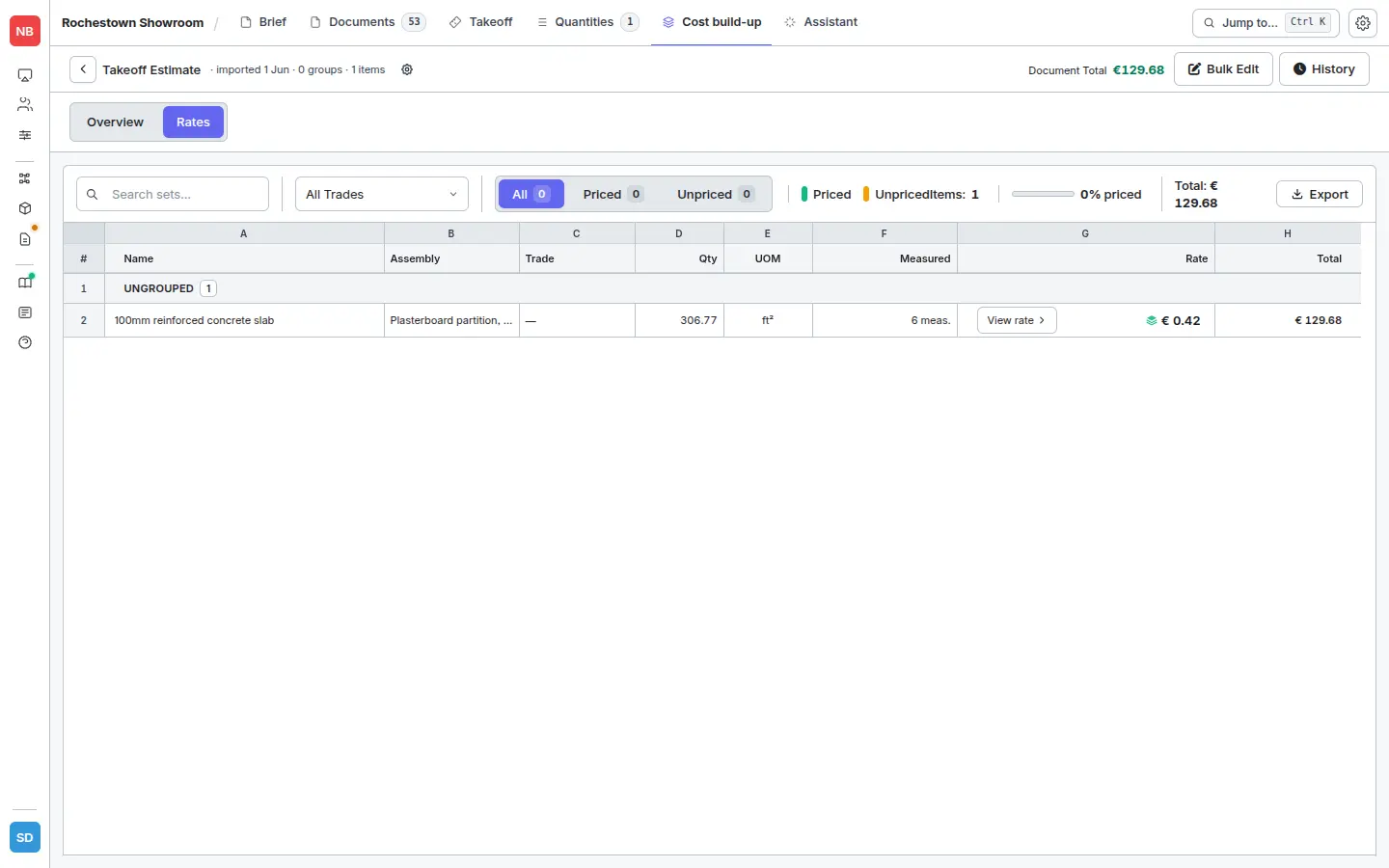Click the green Priced legend swatch
The width and height of the screenshot is (1389, 868).
pos(804,194)
